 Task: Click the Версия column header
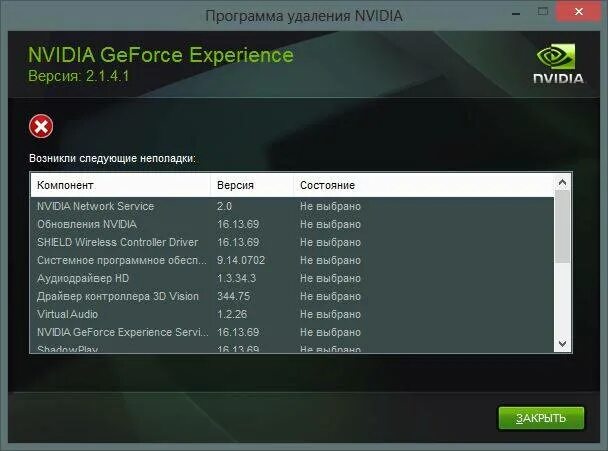tap(252, 185)
